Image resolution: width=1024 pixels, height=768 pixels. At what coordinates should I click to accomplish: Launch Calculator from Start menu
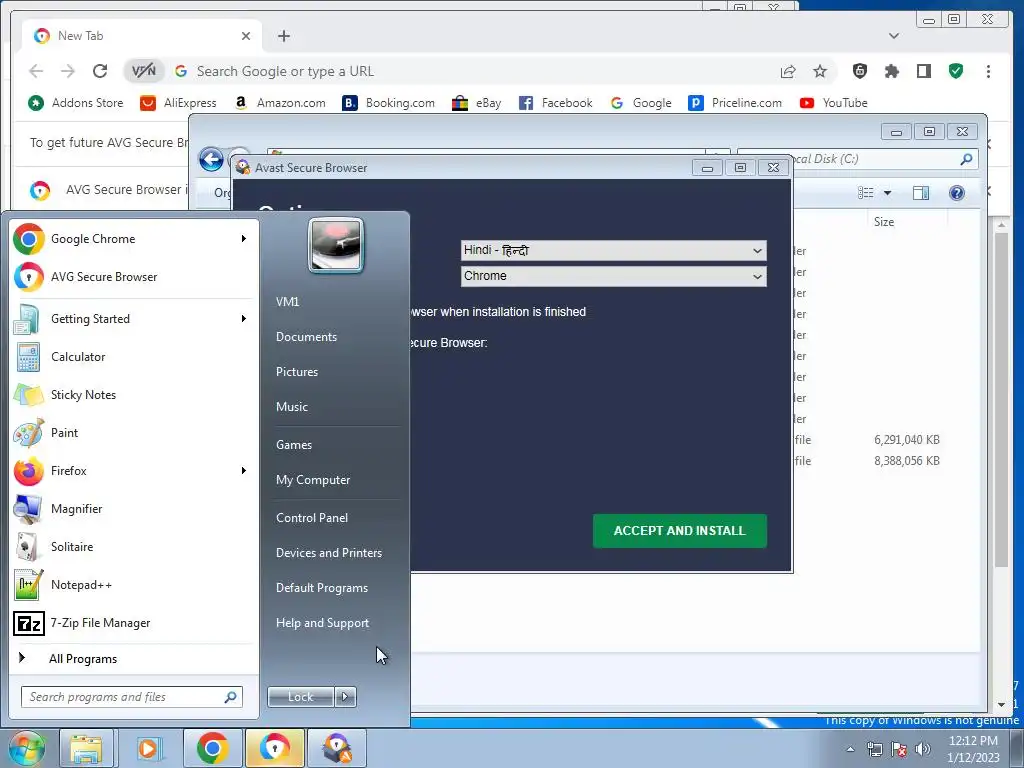pyautogui.click(x=134, y=357)
